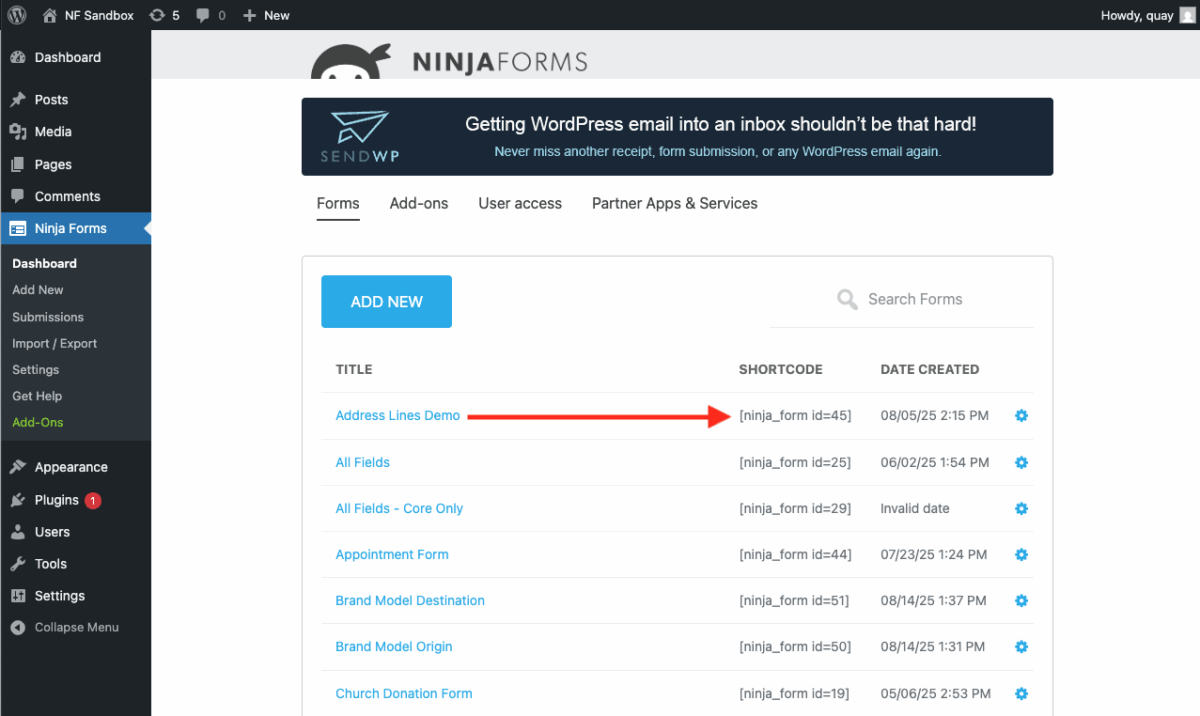Open gear settings for Address Lines Demo

pyautogui.click(x=1021, y=416)
